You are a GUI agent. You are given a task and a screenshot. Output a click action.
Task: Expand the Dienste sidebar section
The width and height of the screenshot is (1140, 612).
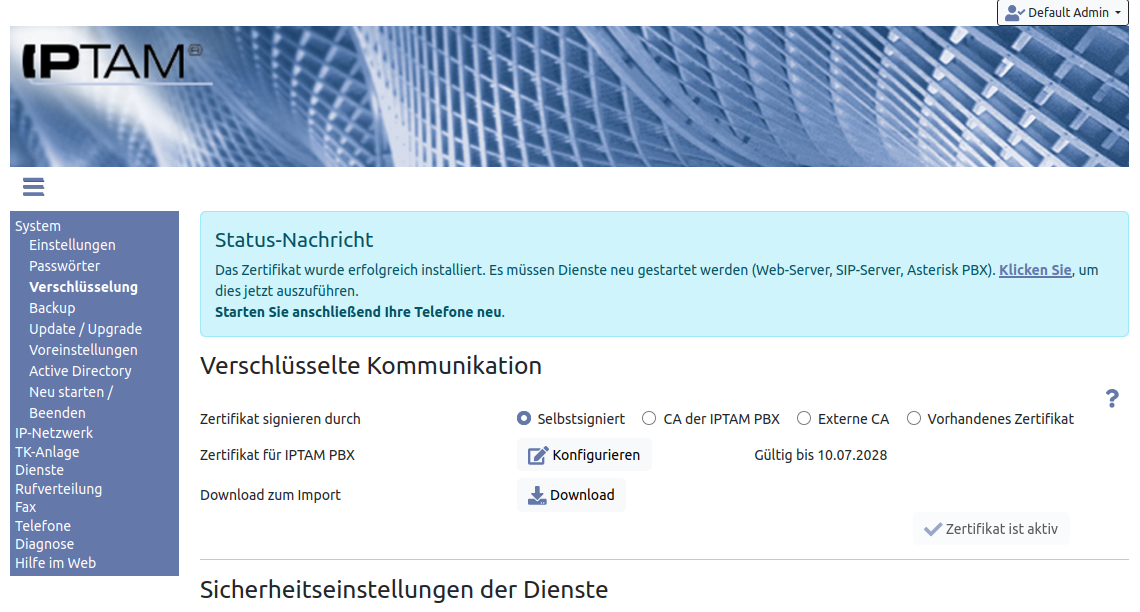39,470
